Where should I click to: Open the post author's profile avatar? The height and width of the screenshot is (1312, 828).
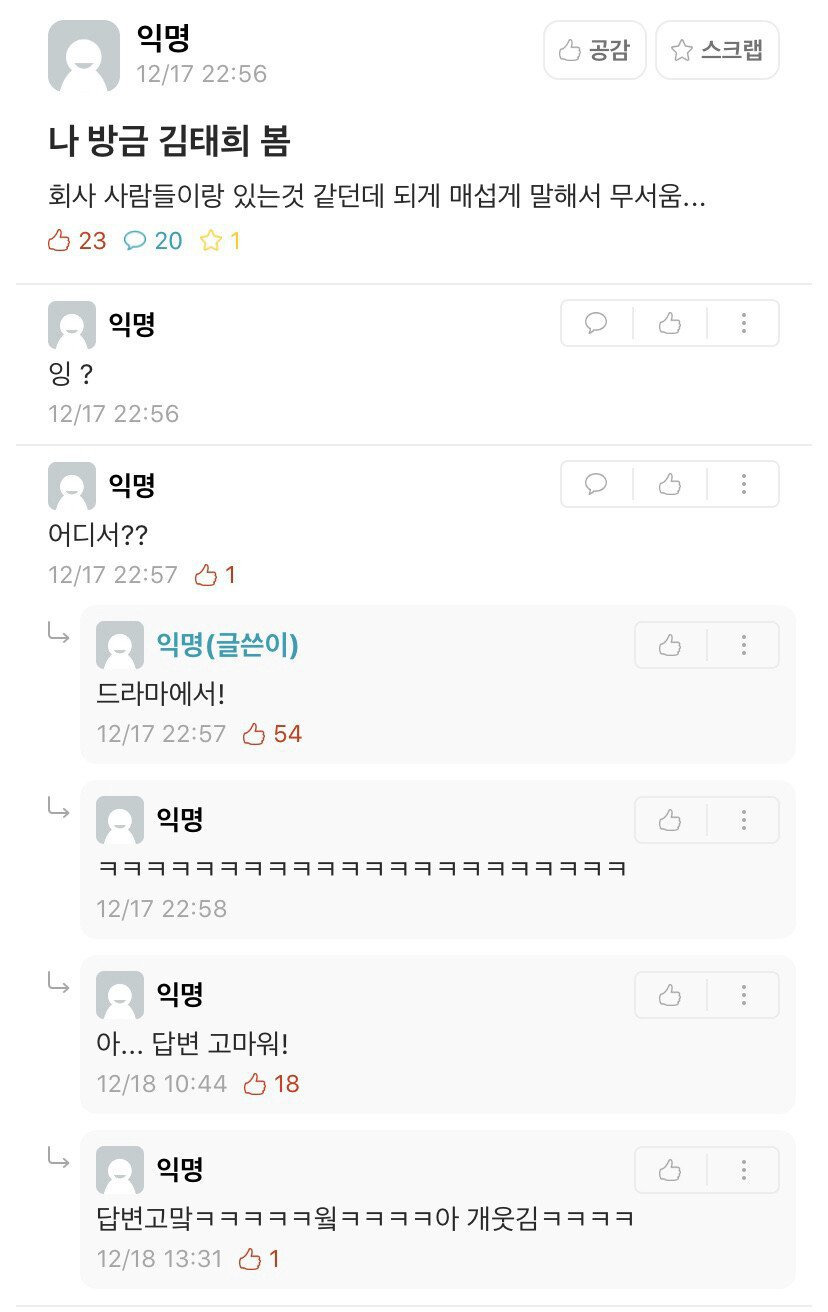(84, 56)
